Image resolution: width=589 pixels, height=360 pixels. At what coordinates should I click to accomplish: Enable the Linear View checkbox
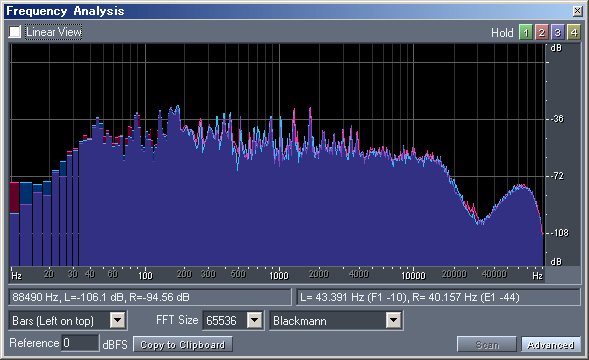click(x=15, y=32)
